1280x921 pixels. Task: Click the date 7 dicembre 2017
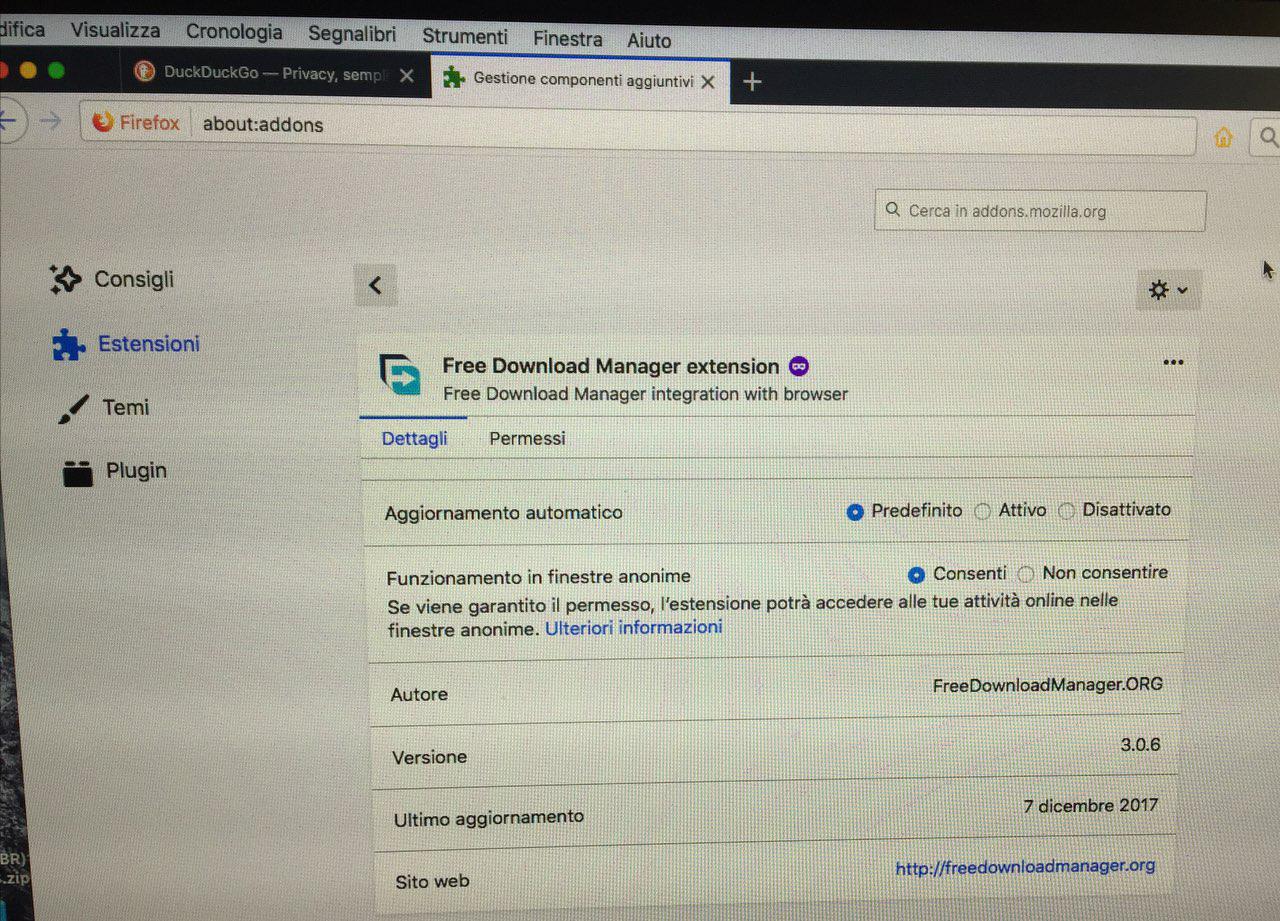click(x=1091, y=806)
